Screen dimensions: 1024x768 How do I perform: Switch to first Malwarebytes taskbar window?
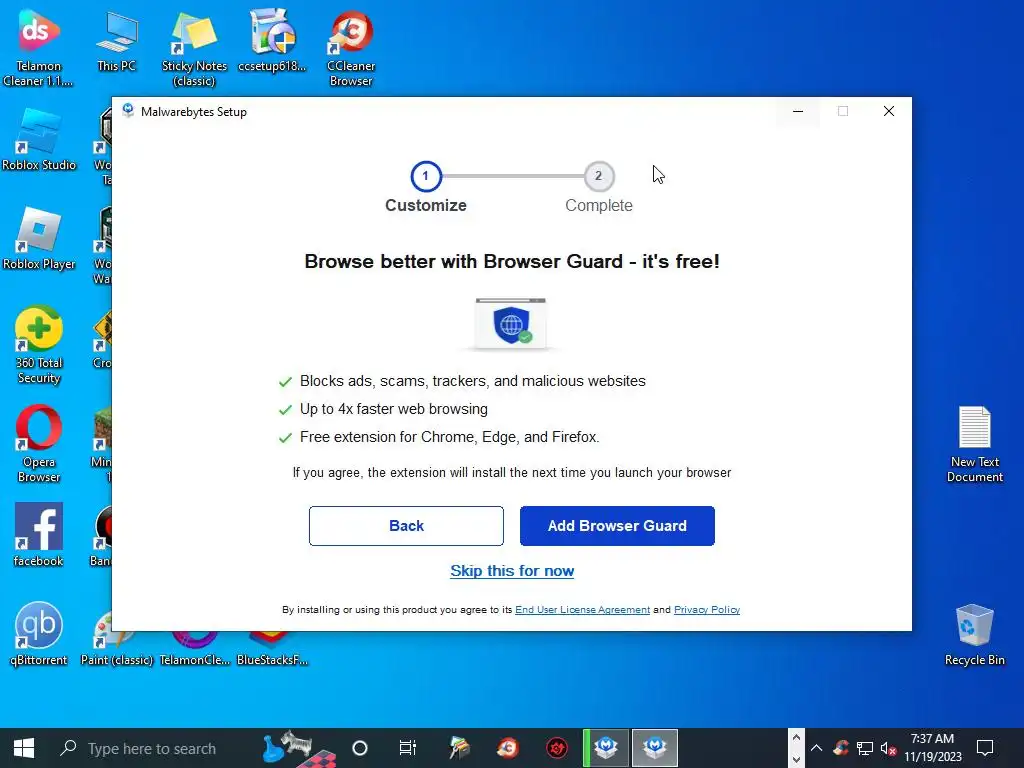[606, 748]
